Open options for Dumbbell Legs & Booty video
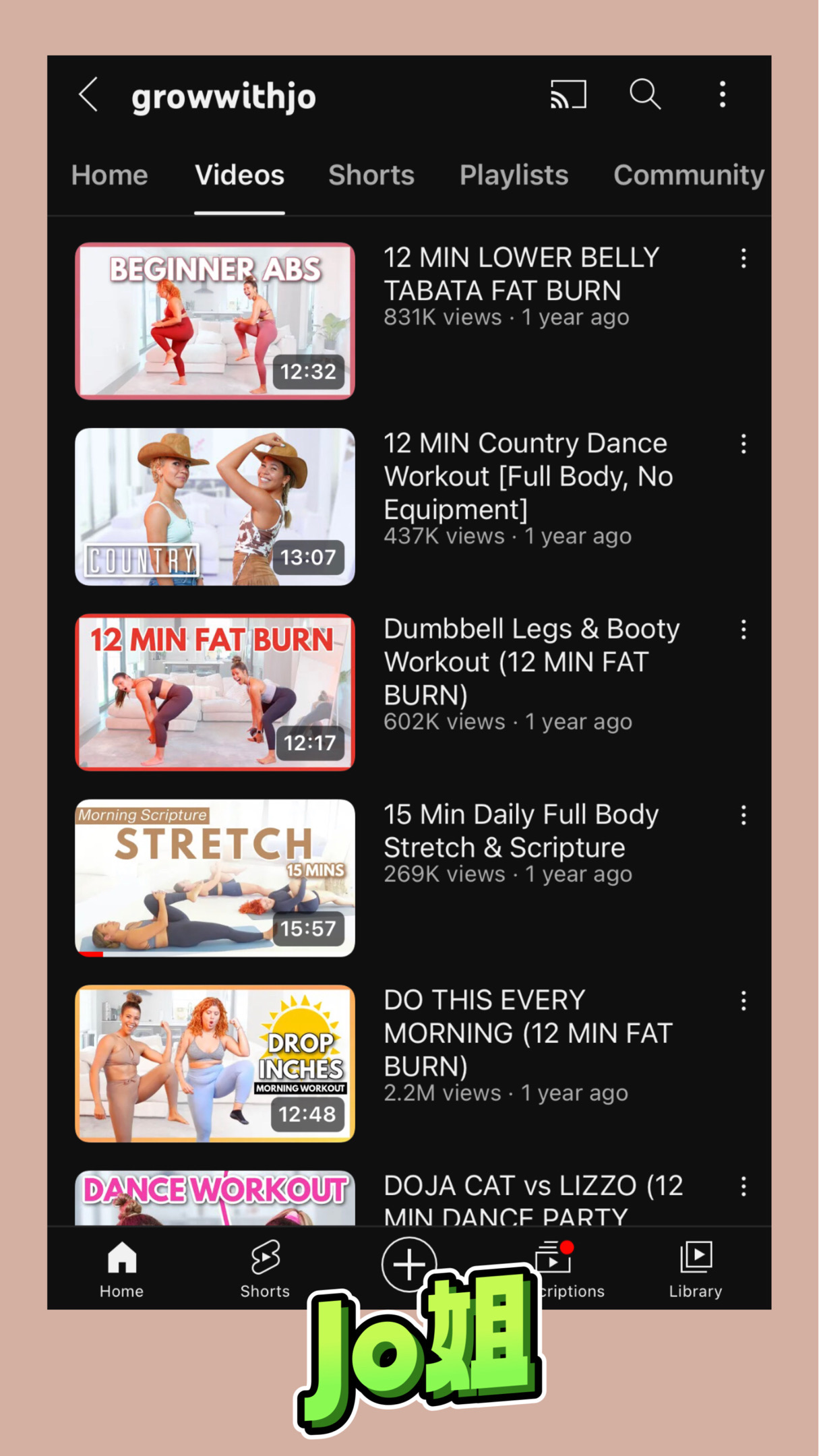This screenshot has height=1456, width=819. 744,630
